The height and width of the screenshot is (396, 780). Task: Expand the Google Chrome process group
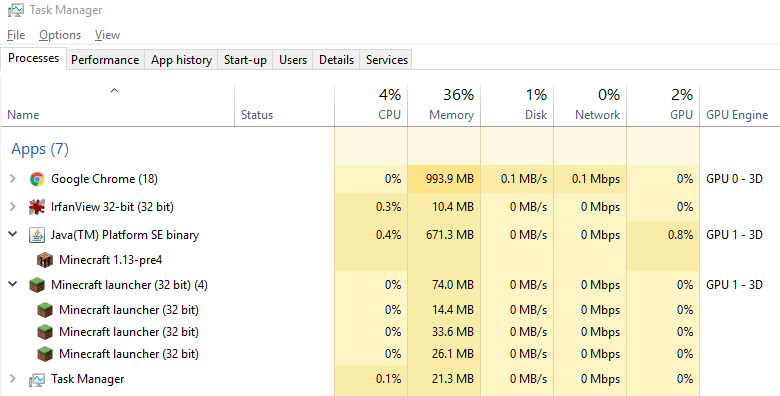[13, 179]
